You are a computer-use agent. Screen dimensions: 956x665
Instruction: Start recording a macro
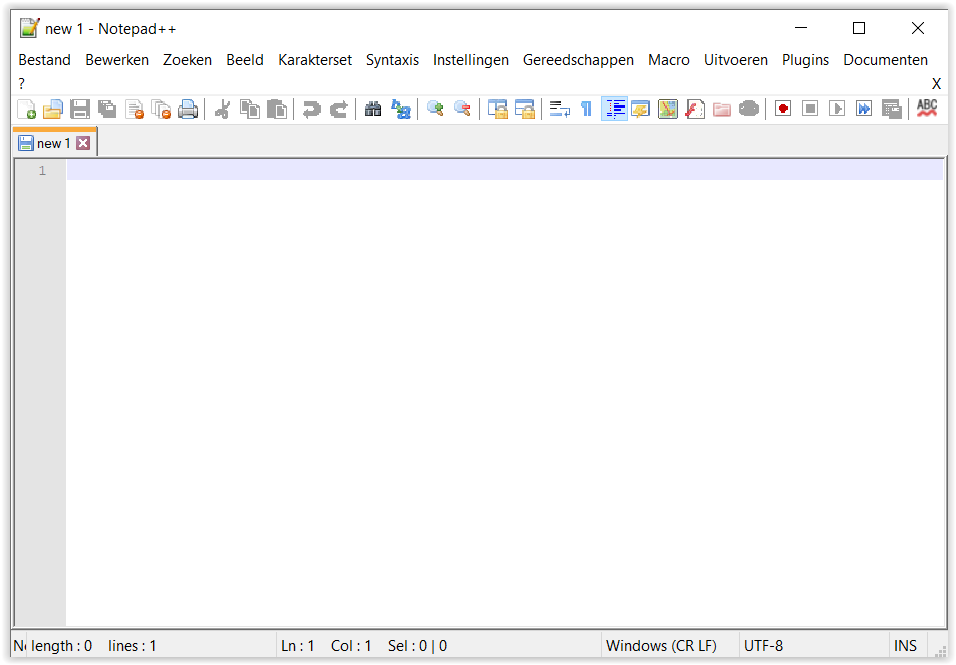pyautogui.click(x=783, y=109)
